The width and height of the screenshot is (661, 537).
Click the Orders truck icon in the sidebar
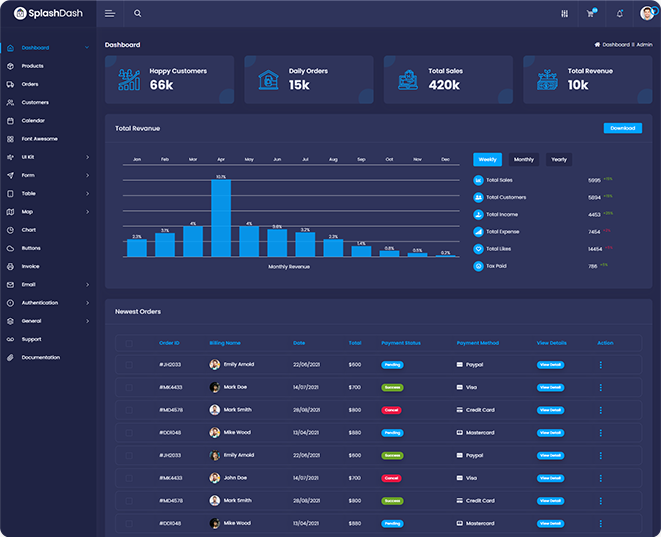[11, 84]
